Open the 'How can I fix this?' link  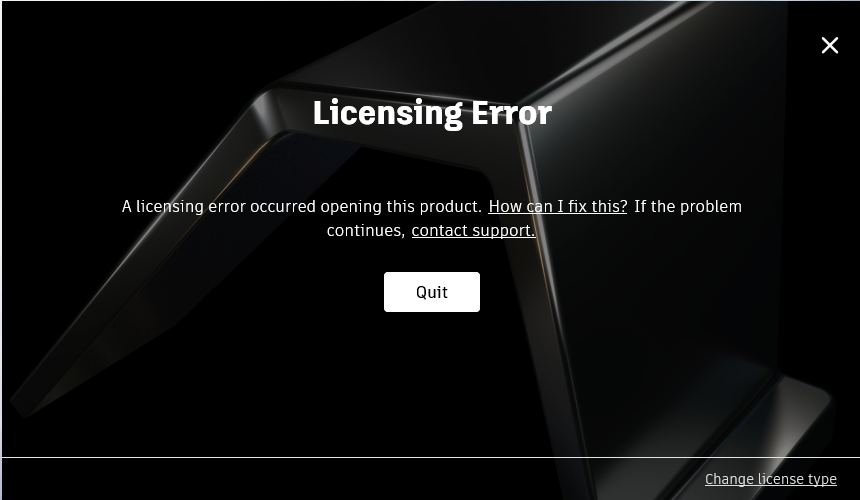click(557, 207)
